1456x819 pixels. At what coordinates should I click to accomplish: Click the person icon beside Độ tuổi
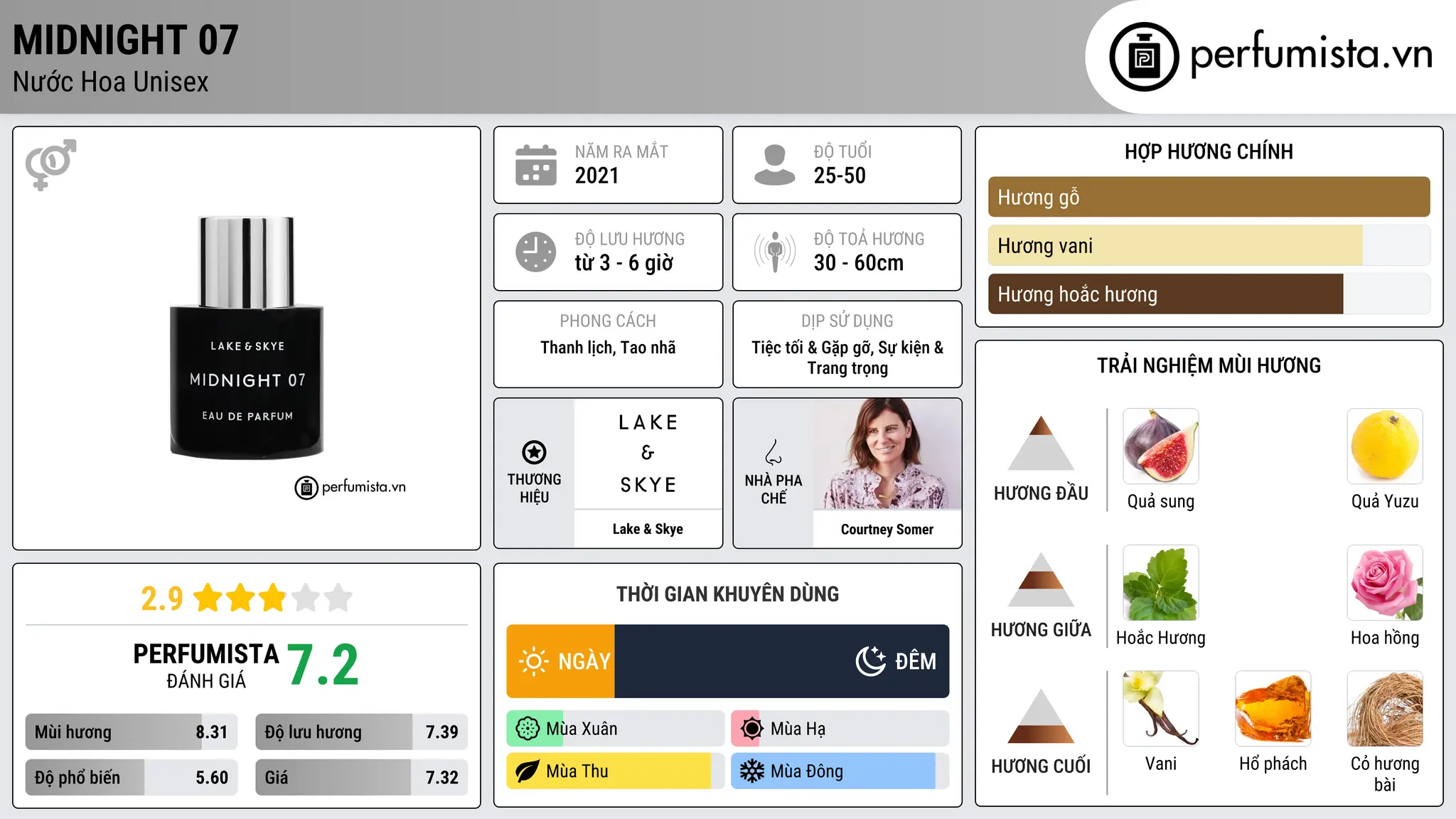click(775, 165)
